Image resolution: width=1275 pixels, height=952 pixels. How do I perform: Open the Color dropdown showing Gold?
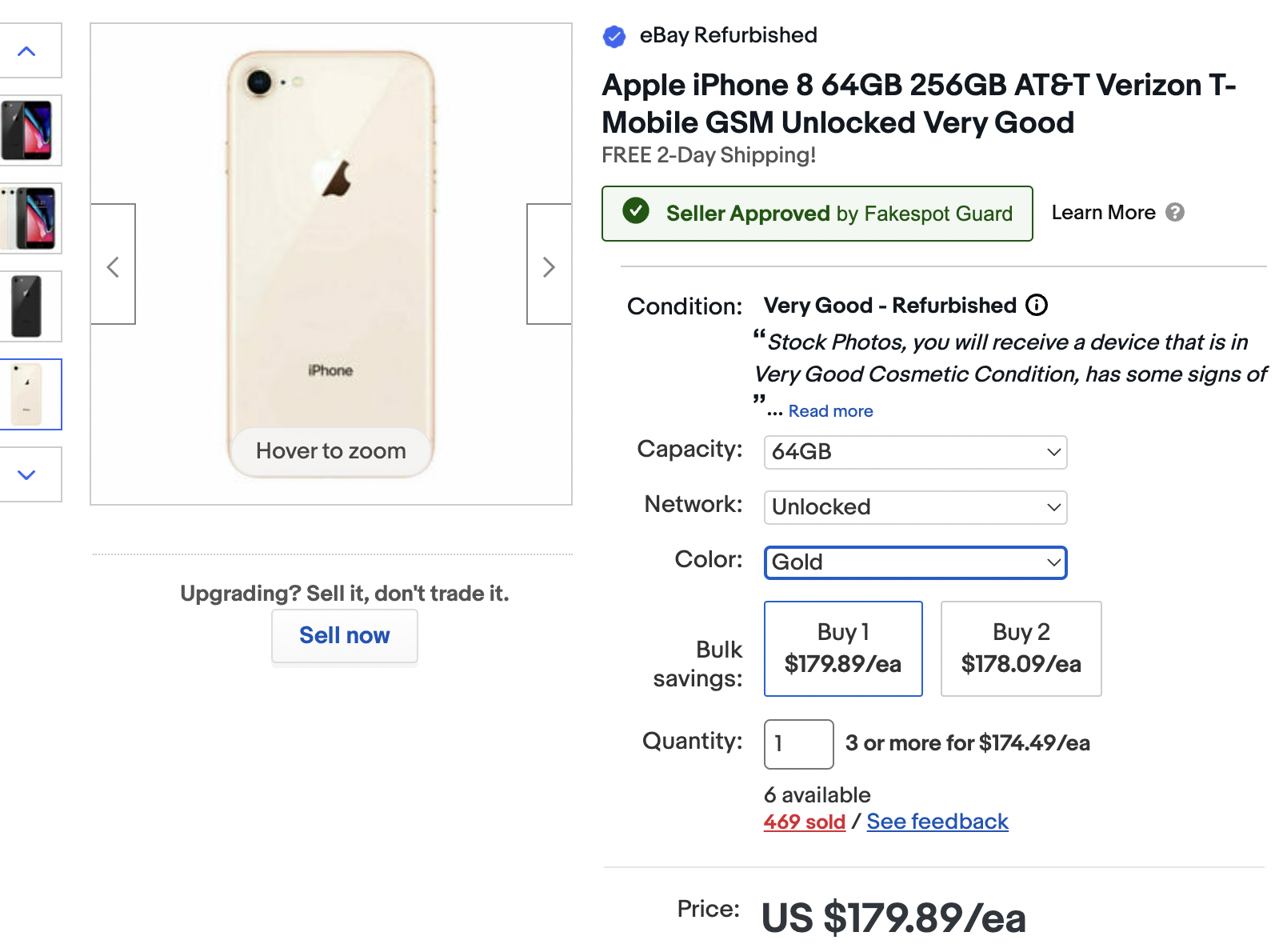[x=915, y=562]
